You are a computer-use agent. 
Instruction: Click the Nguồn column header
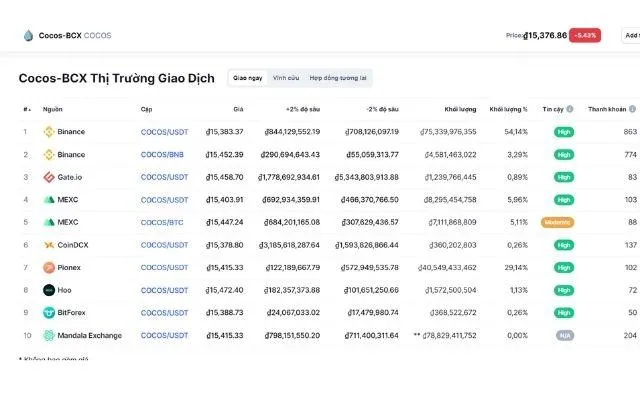point(53,109)
